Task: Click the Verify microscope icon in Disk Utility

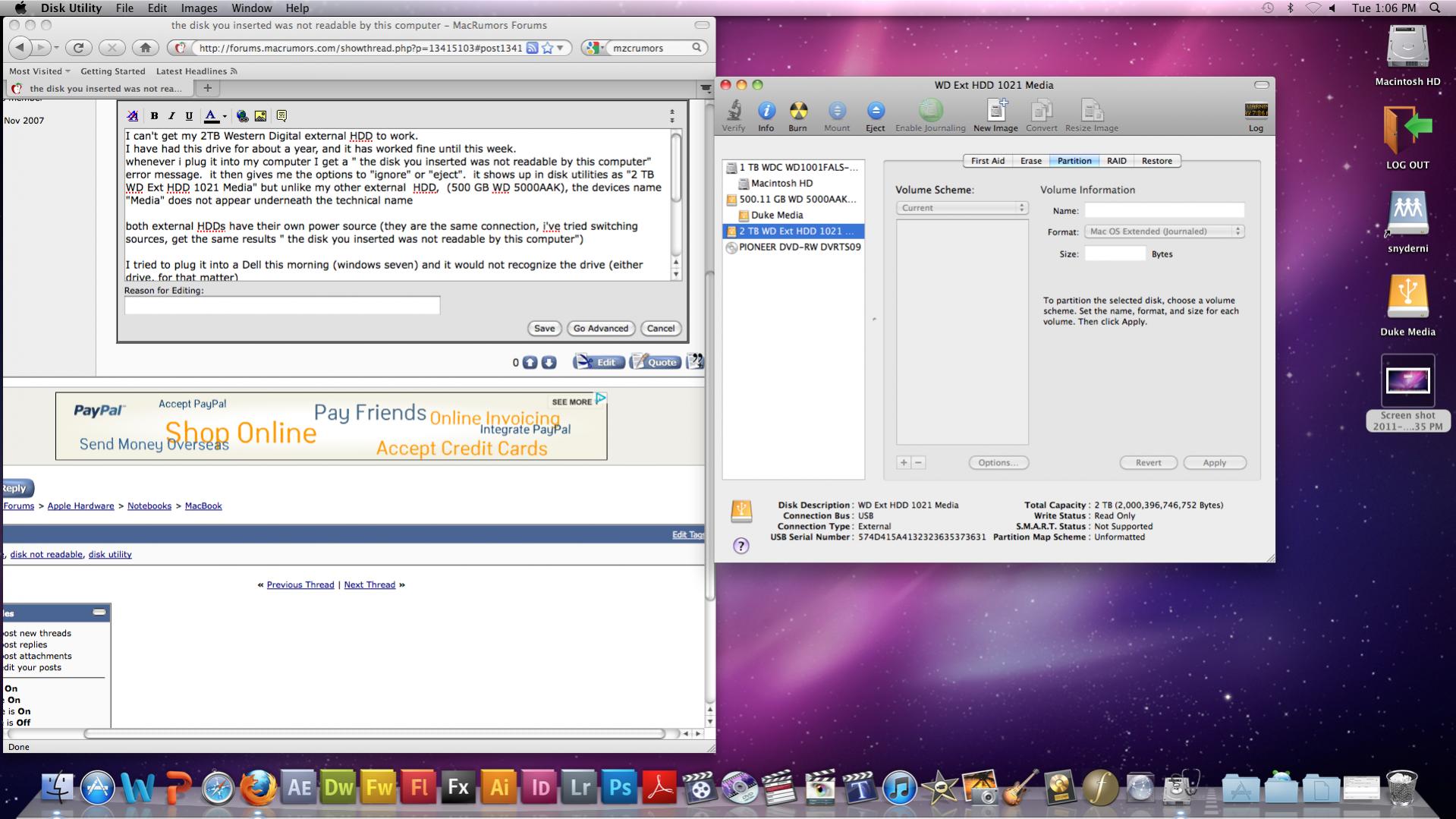Action: pos(733,111)
